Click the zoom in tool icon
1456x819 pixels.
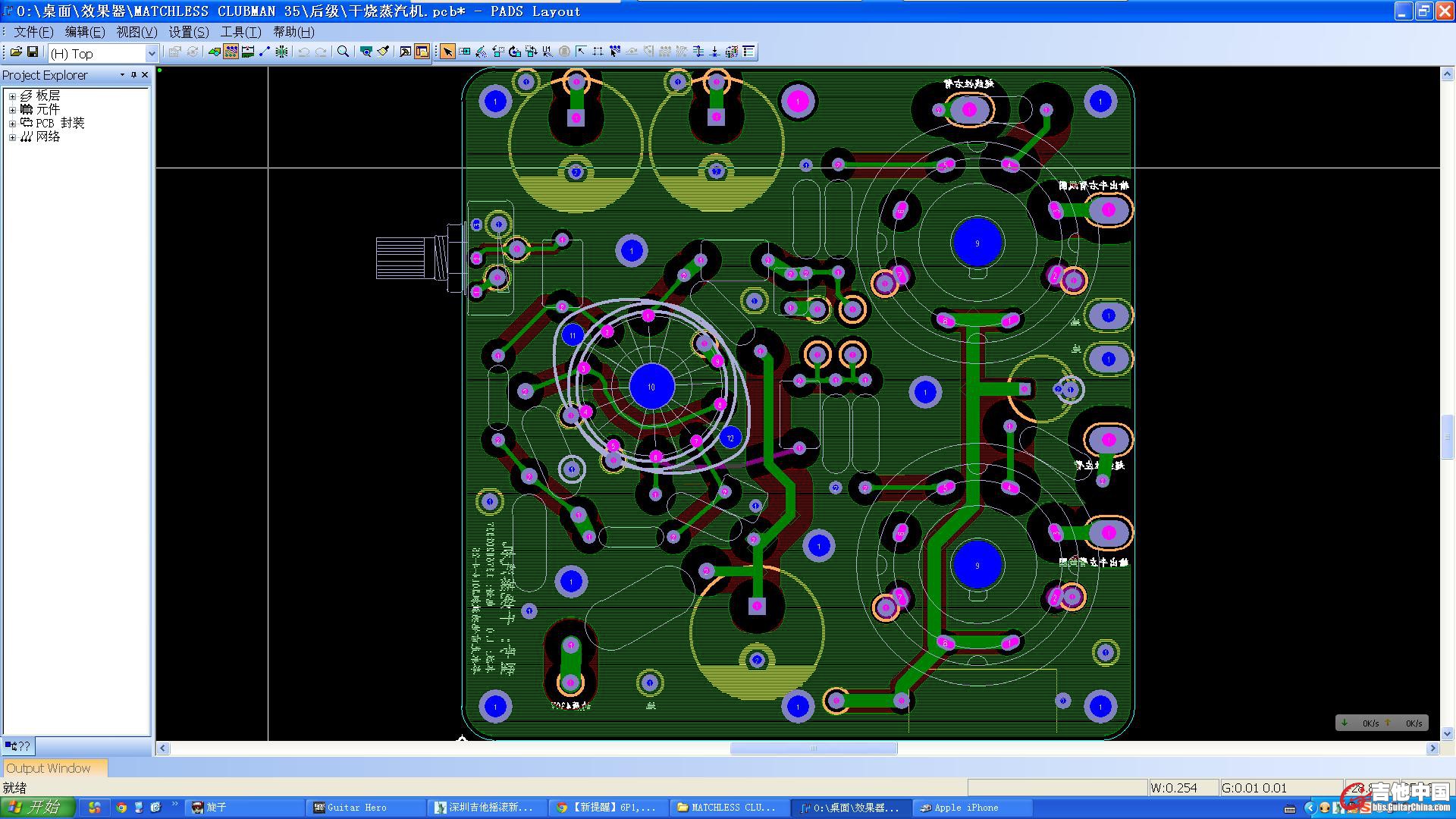coord(341,52)
